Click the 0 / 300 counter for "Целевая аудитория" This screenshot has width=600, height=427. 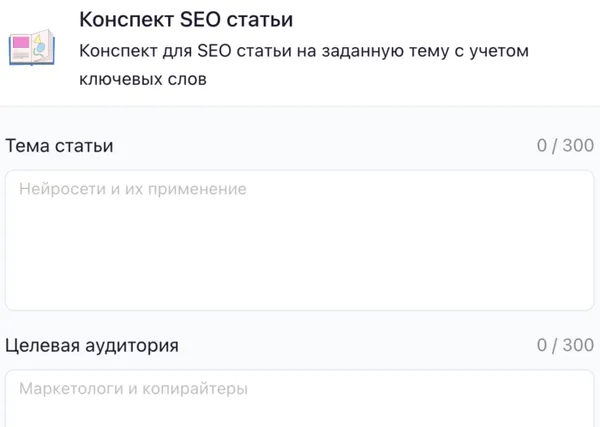click(565, 346)
